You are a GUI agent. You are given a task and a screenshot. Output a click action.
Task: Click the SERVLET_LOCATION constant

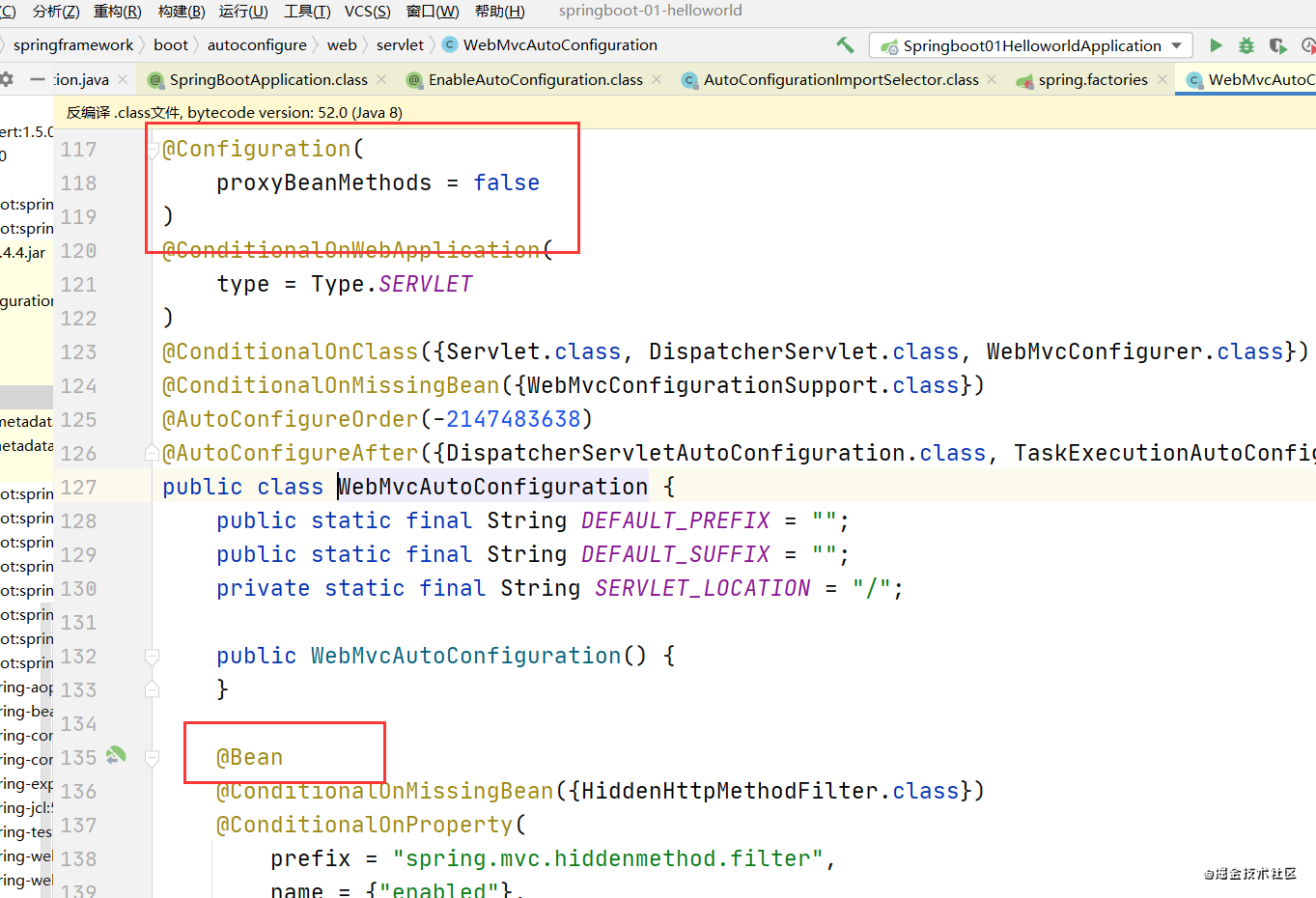[x=703, y=589]
